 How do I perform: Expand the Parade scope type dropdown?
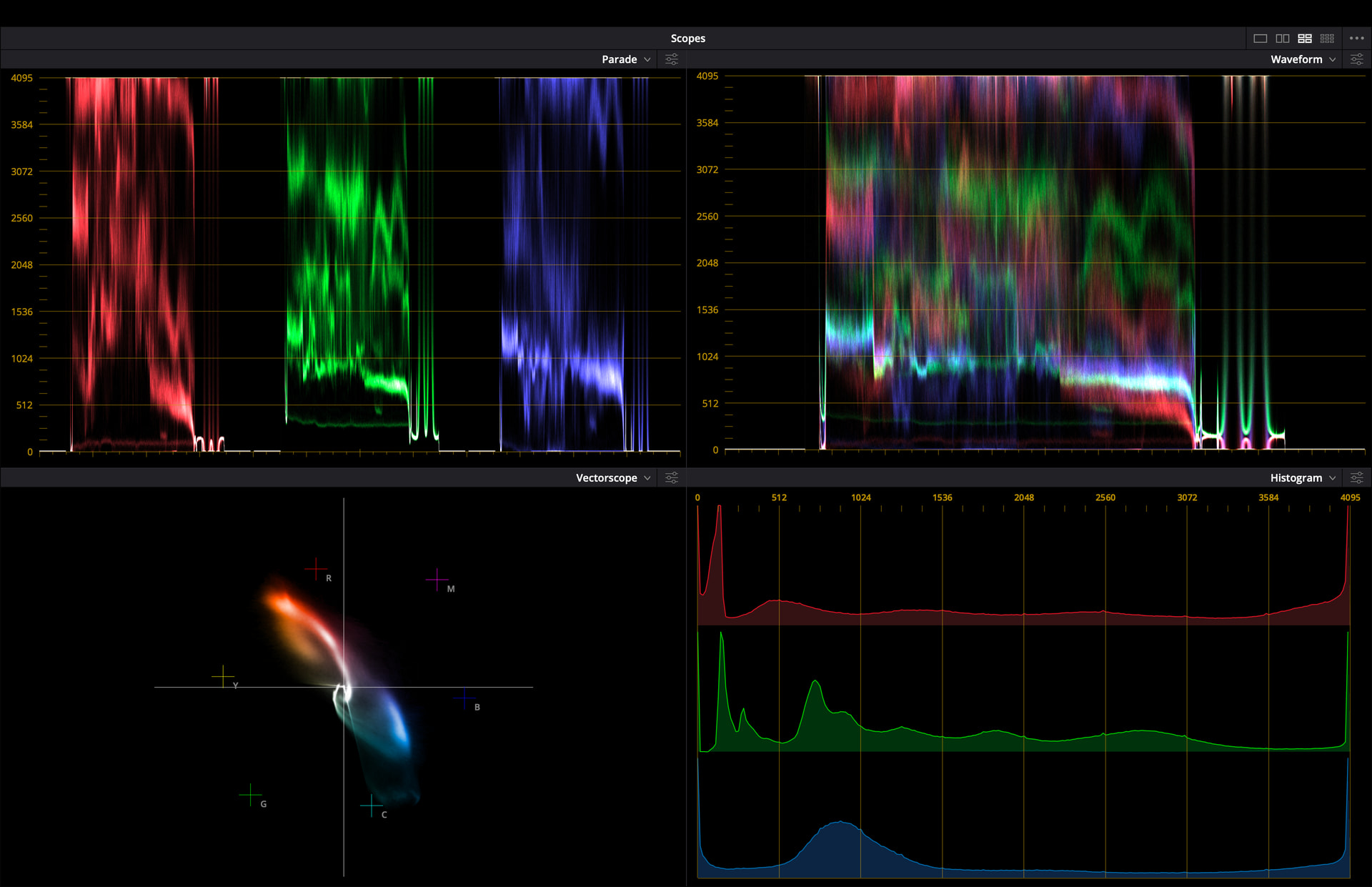647,59
